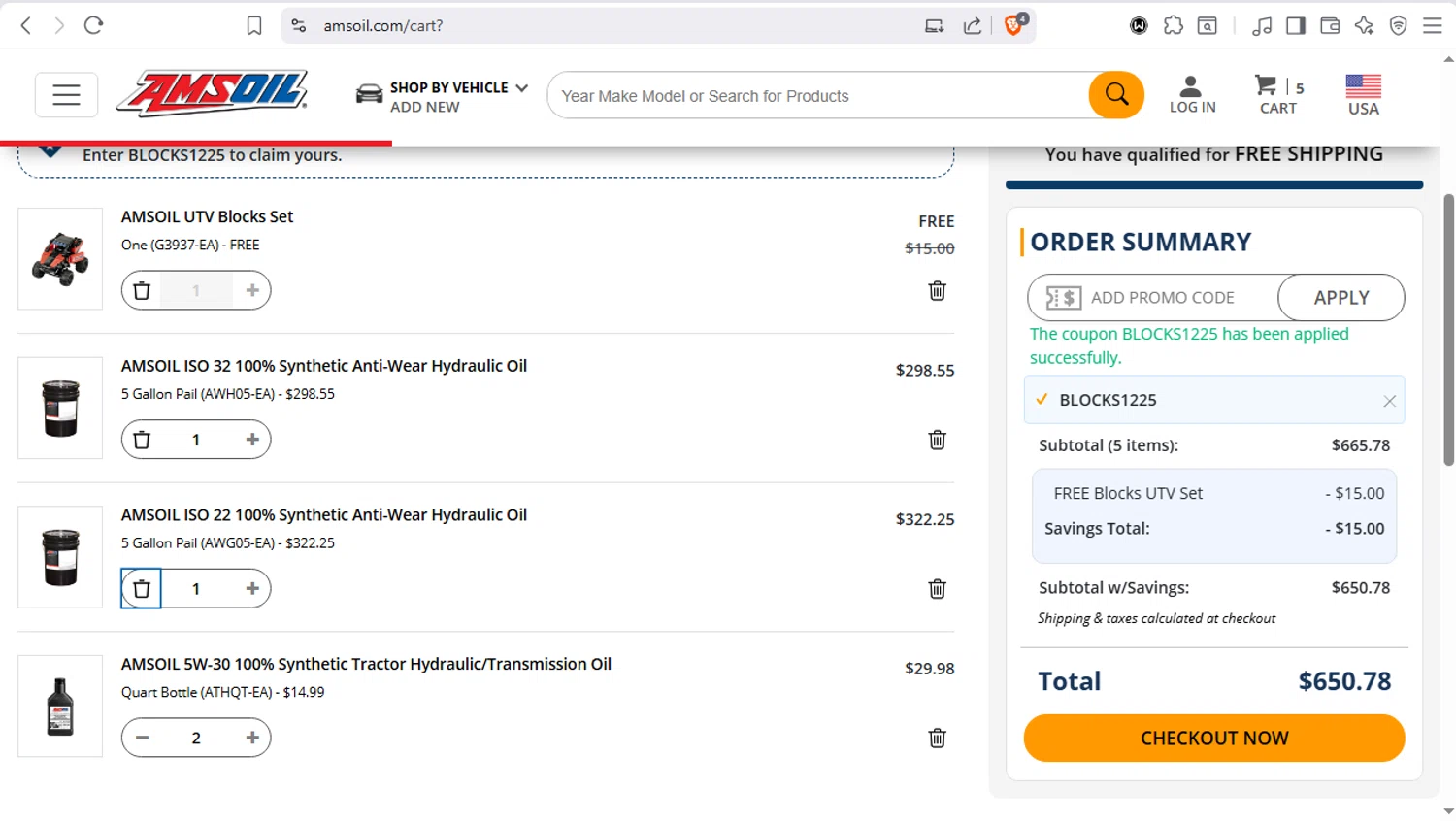Open Brave wallet icon
Screen dimensions: 1456x821
coord(1330,26)
